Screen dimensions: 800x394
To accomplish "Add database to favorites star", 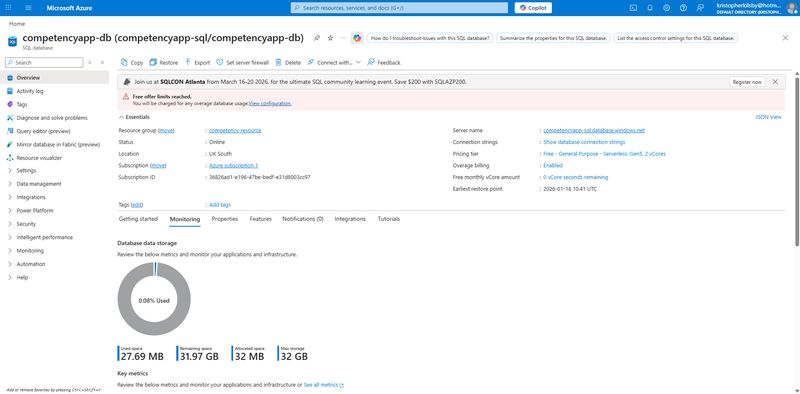I will tap(330, 38).
